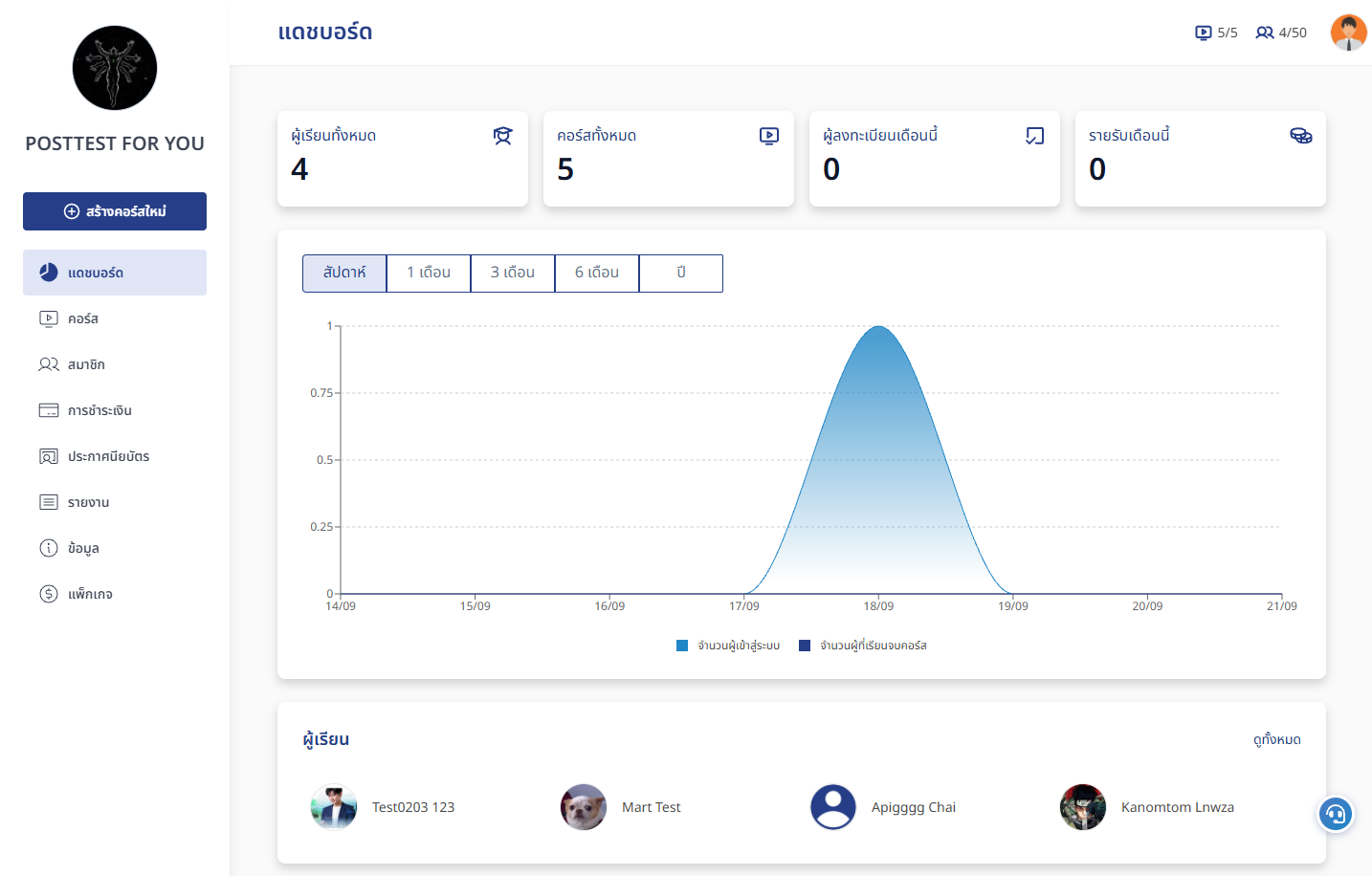Toggle the จำนวนผู้เข้าสู่ระบบ legend swatch
This screenshot has height=876, width=1372.
tap(682, 646)
